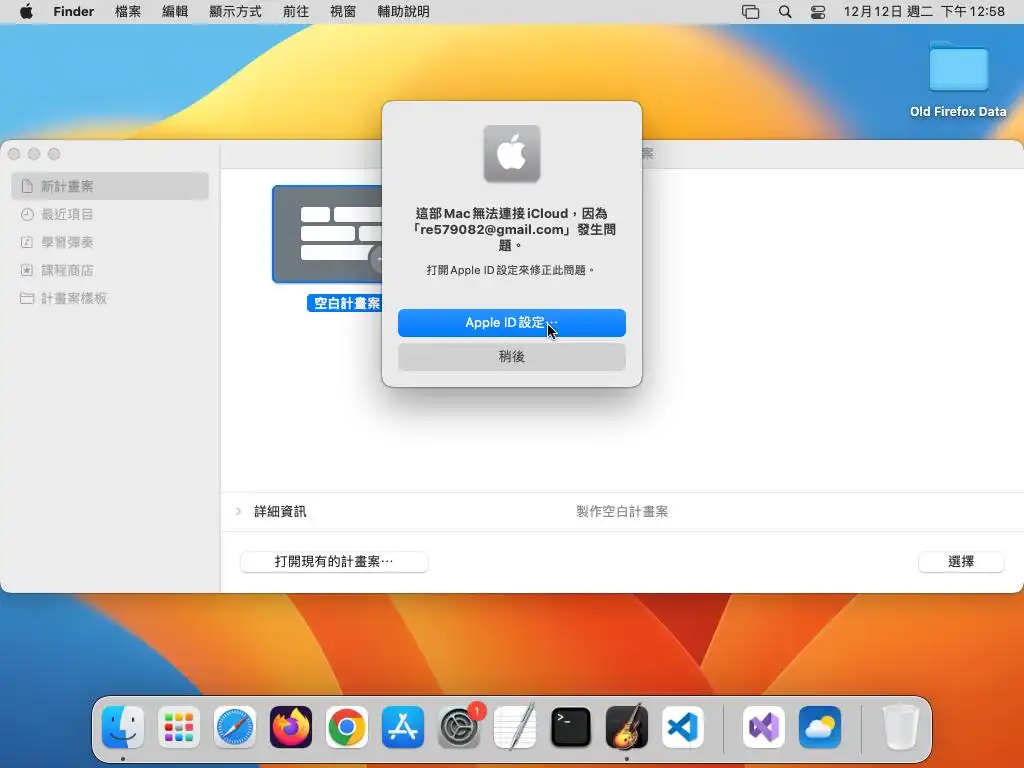Image resolution: width=1024 pixels, height=768 pixels.
Task: Open the Apple menu
Action: [x=26, y=12]
